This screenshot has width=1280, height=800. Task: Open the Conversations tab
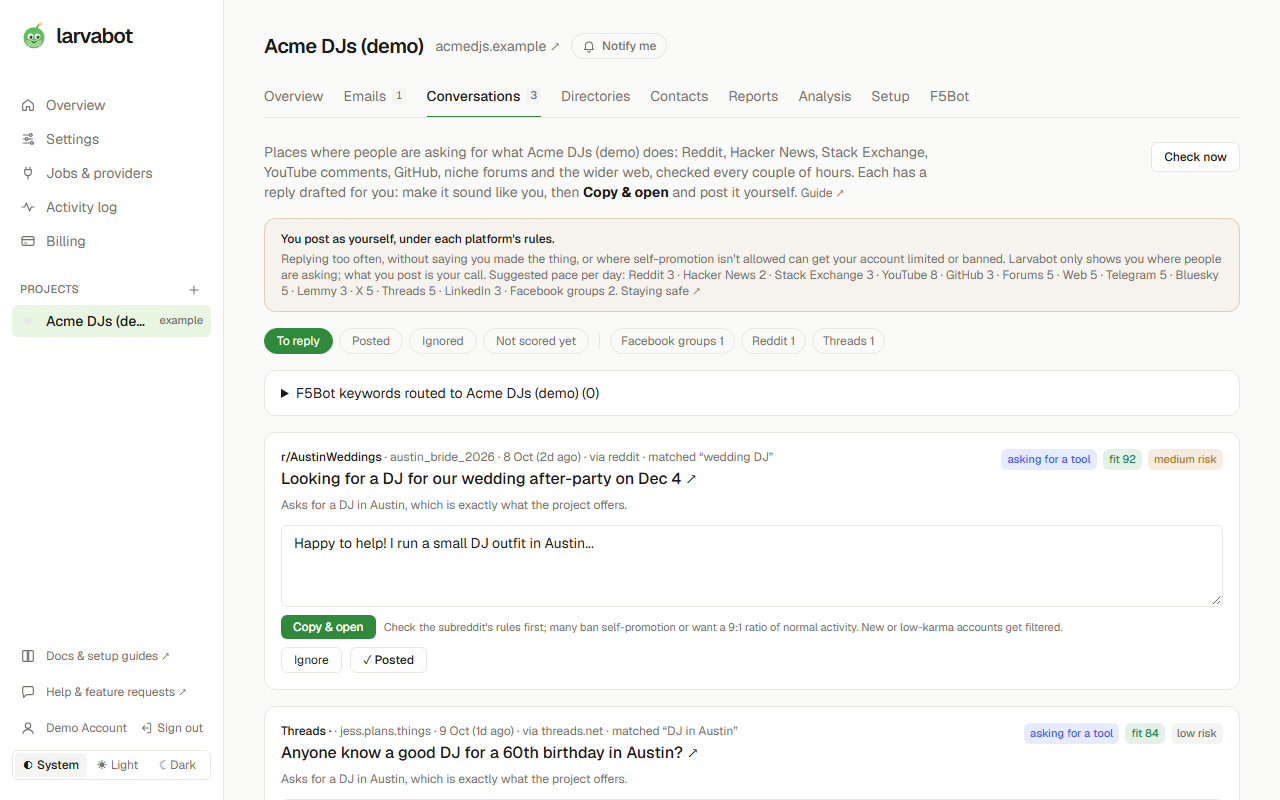(x=484, y=96)
